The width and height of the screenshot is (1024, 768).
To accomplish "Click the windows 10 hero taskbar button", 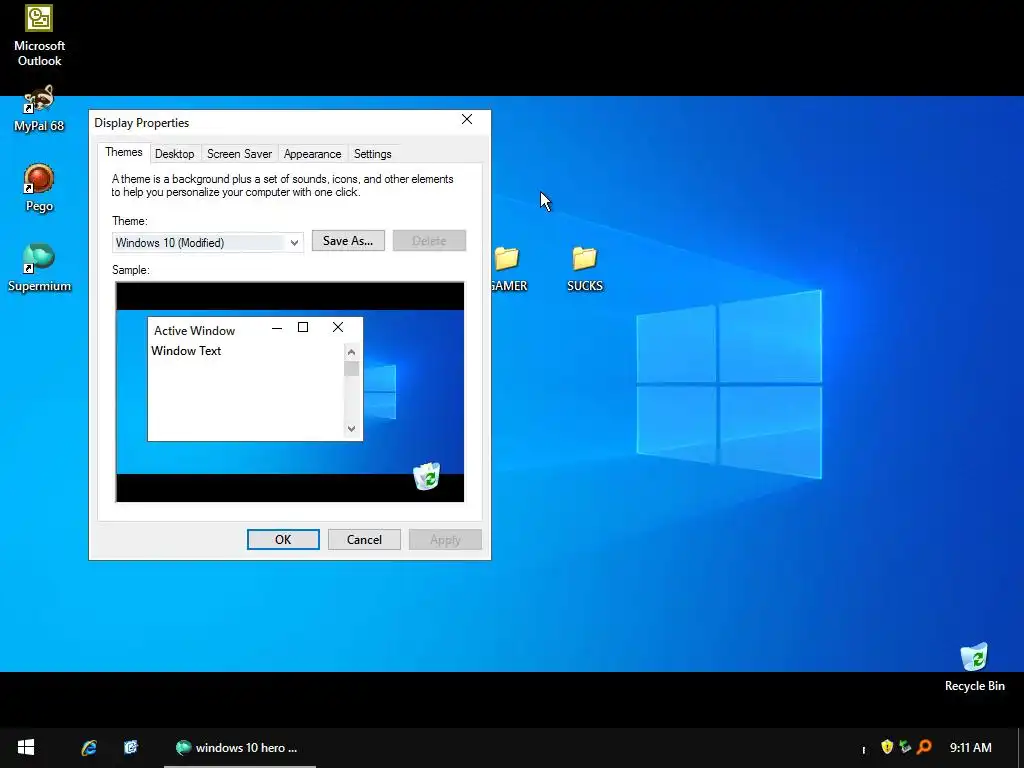I will (x=240, y=748).
